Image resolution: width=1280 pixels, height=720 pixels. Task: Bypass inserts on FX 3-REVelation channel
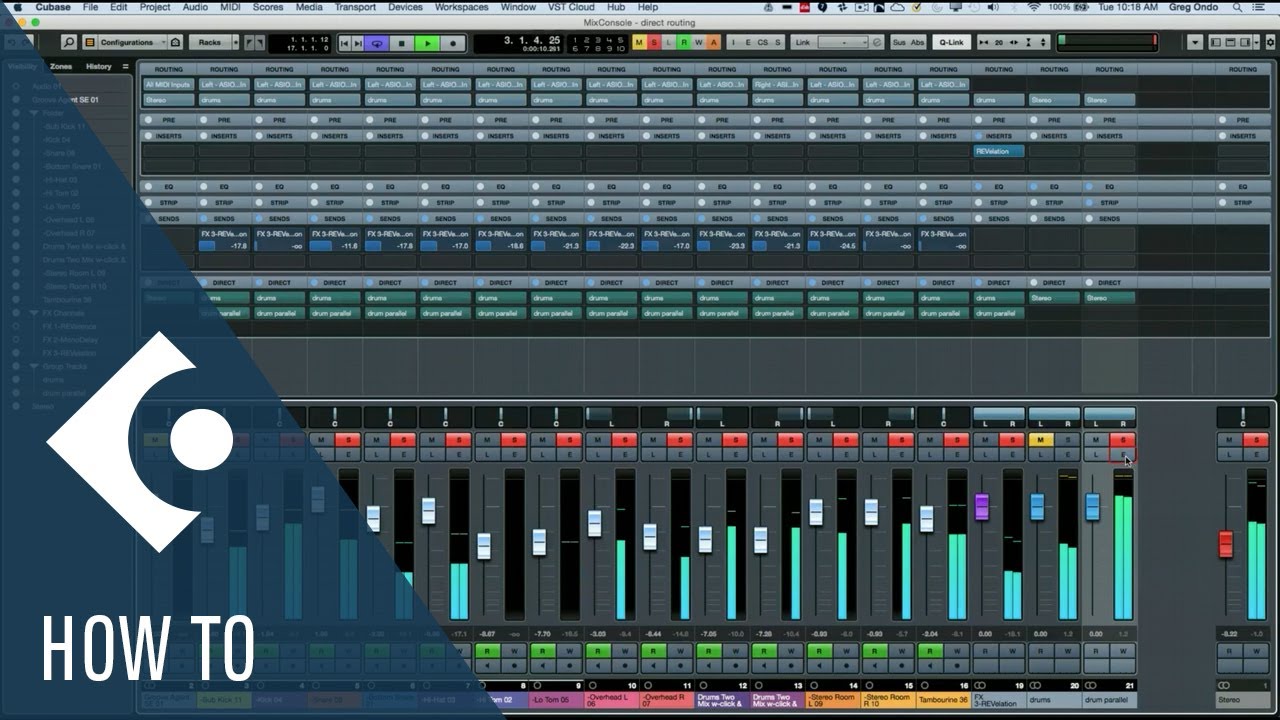pyautogui.click(x=980, y=135)
